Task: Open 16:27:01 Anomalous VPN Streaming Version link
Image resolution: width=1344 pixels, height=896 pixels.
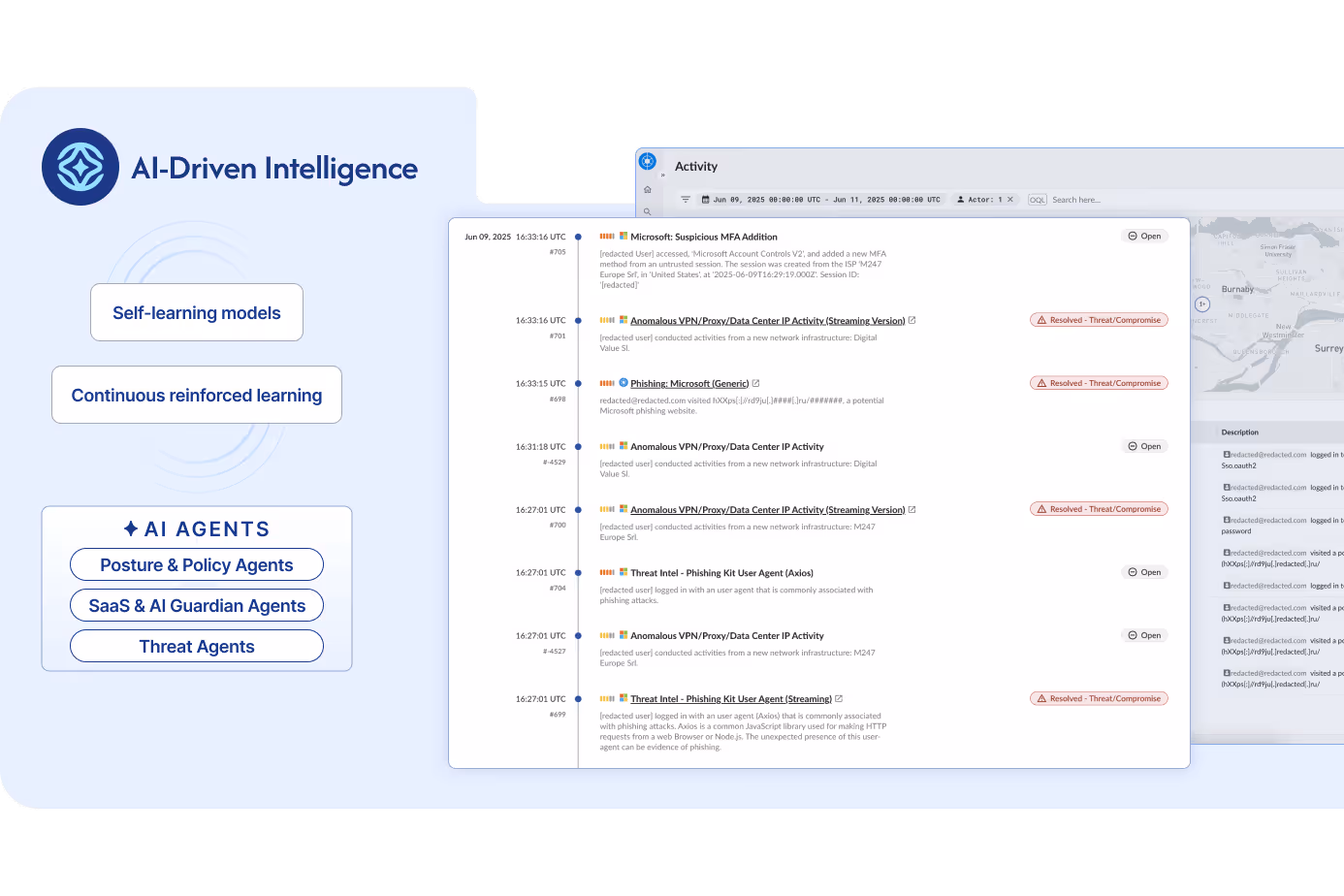Action: 767,510
